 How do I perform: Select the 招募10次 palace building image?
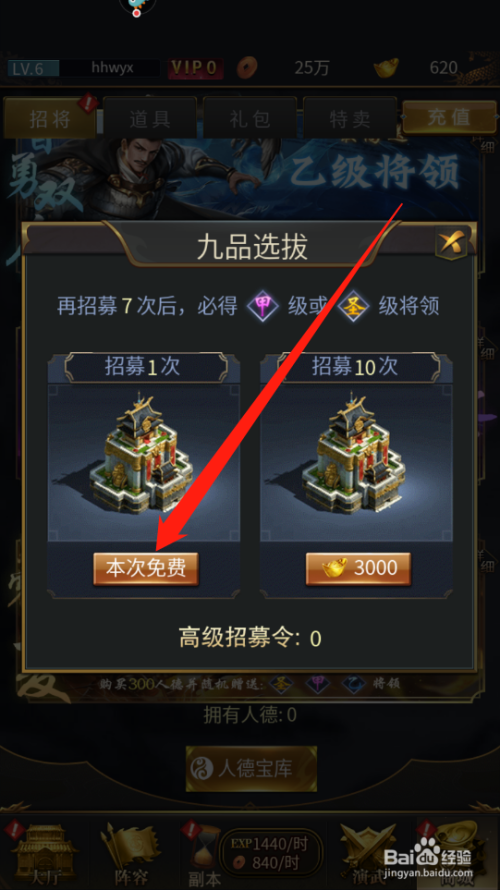354,454
